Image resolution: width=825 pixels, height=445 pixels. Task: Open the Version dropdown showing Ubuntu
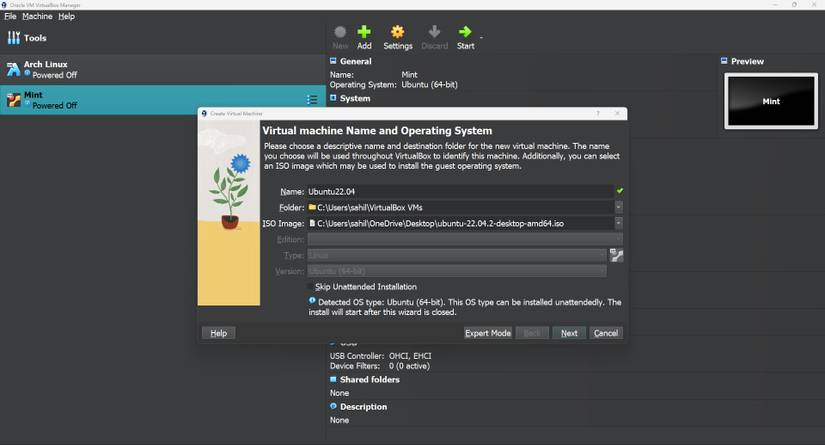click(x=457, y=271)
